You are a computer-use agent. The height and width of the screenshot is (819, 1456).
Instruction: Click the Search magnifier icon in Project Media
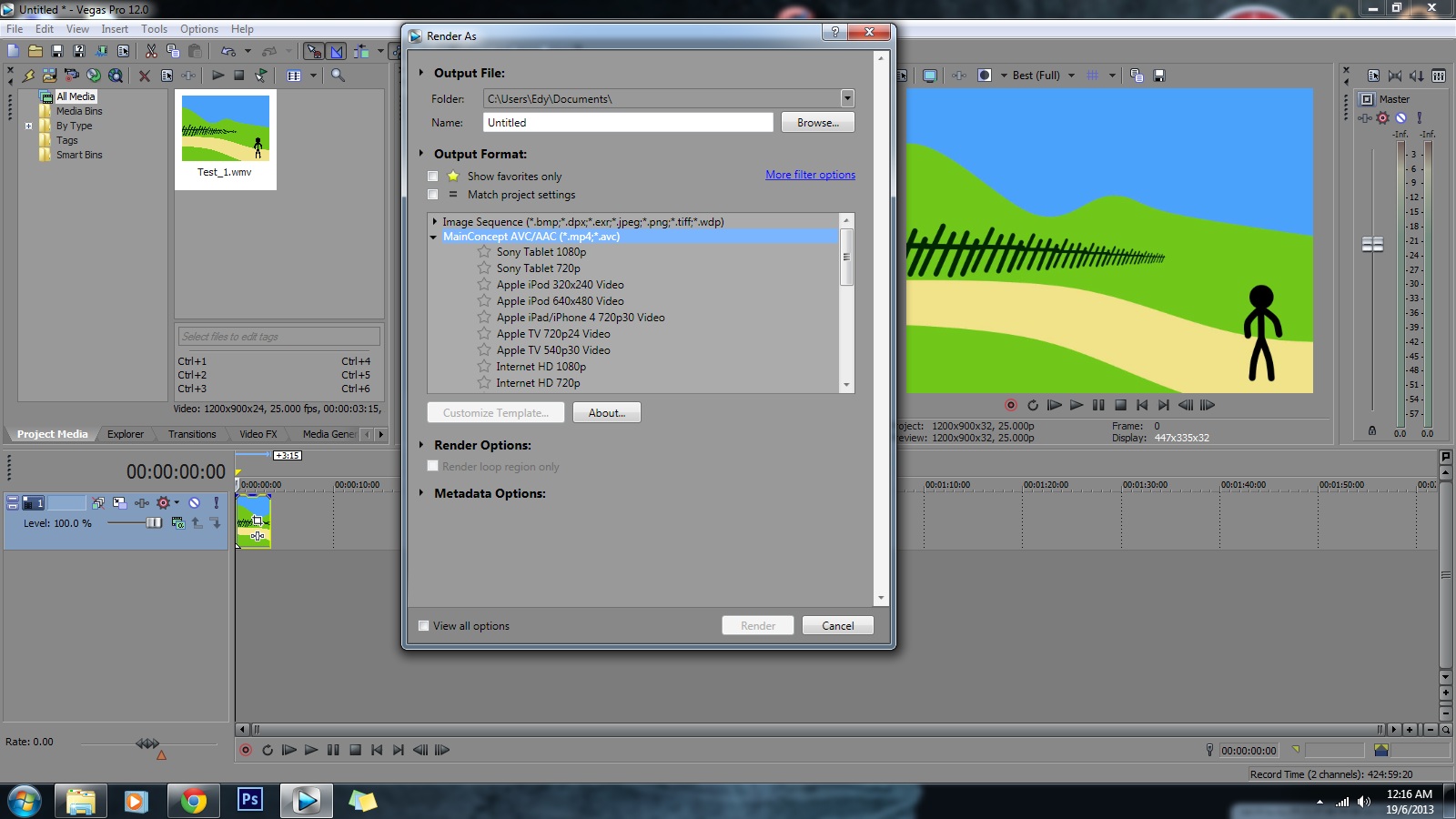(x=338, y=76)
